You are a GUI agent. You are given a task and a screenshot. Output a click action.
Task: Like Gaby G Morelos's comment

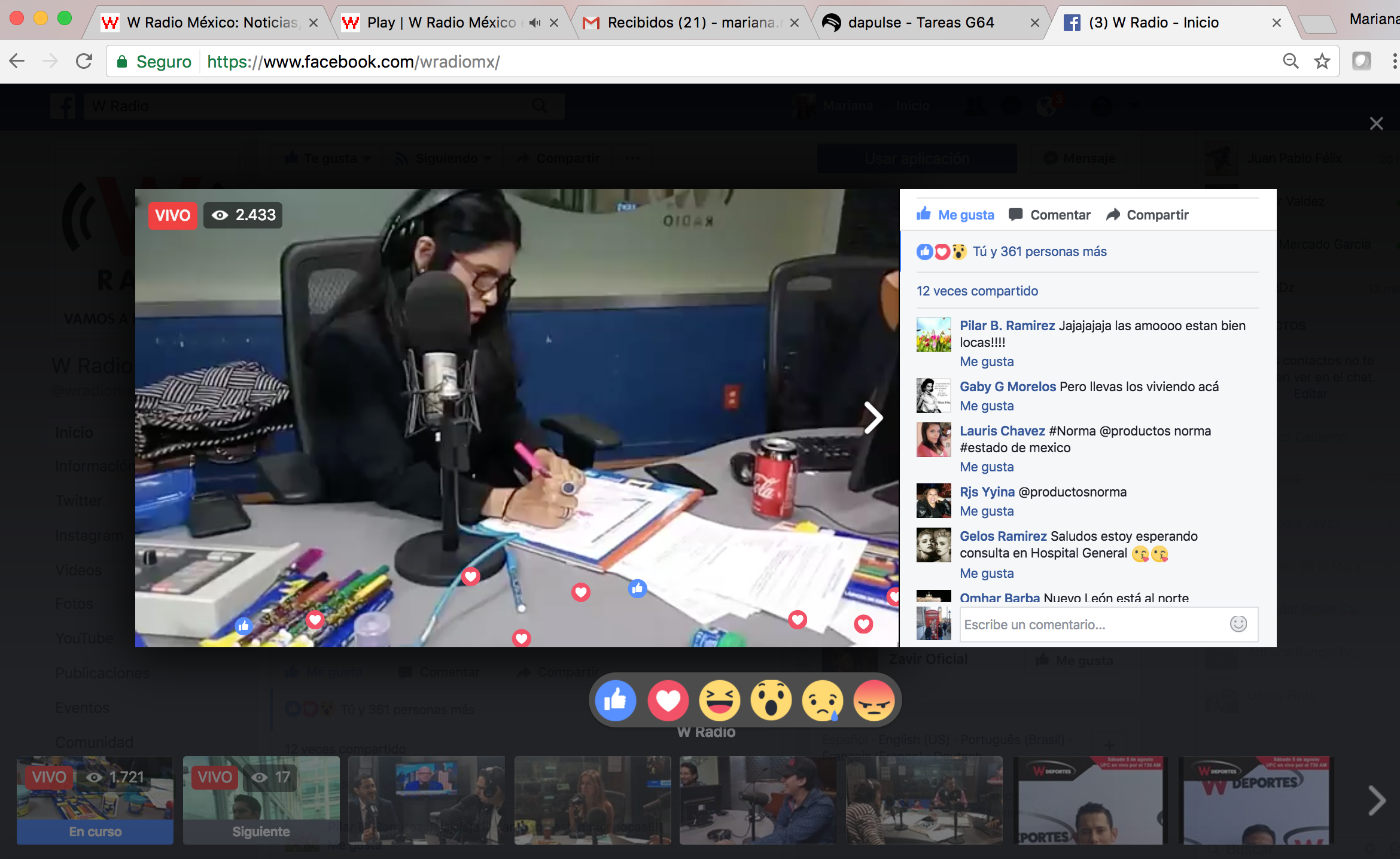click(987, 406)
